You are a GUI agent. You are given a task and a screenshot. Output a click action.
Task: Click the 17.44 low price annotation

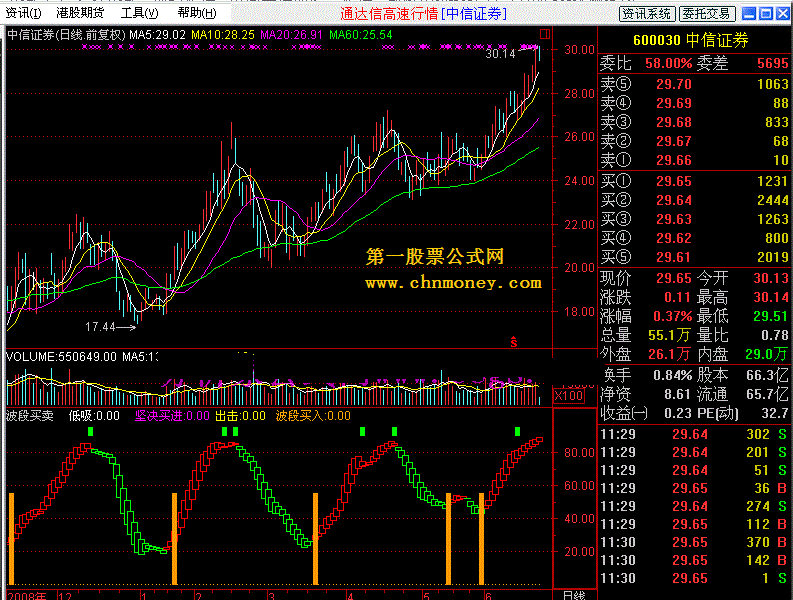pos(100,327)
